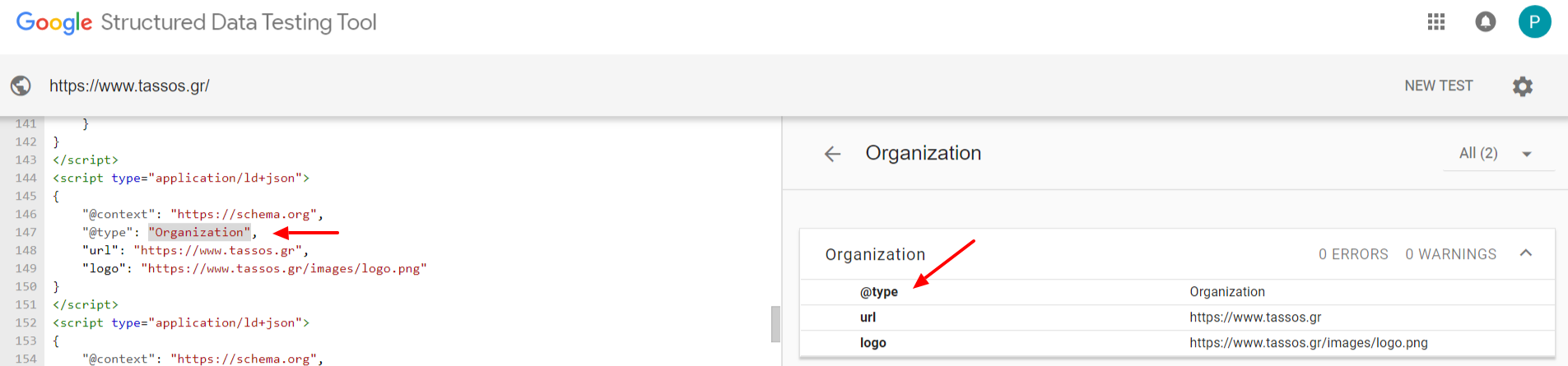This screenshot has width=1568, height=366.
Task: Open the All (2) filter dropdown
Action: pyautogui.click(x=1498, y=154)
